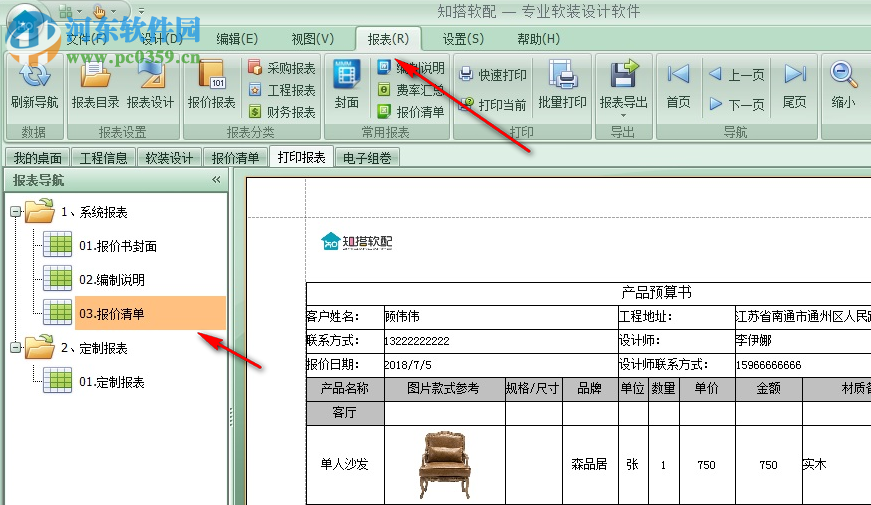The width and height of the screenshot is (871, 505).
Task: Open 报表目录 report directory
Action: point(95,85)
